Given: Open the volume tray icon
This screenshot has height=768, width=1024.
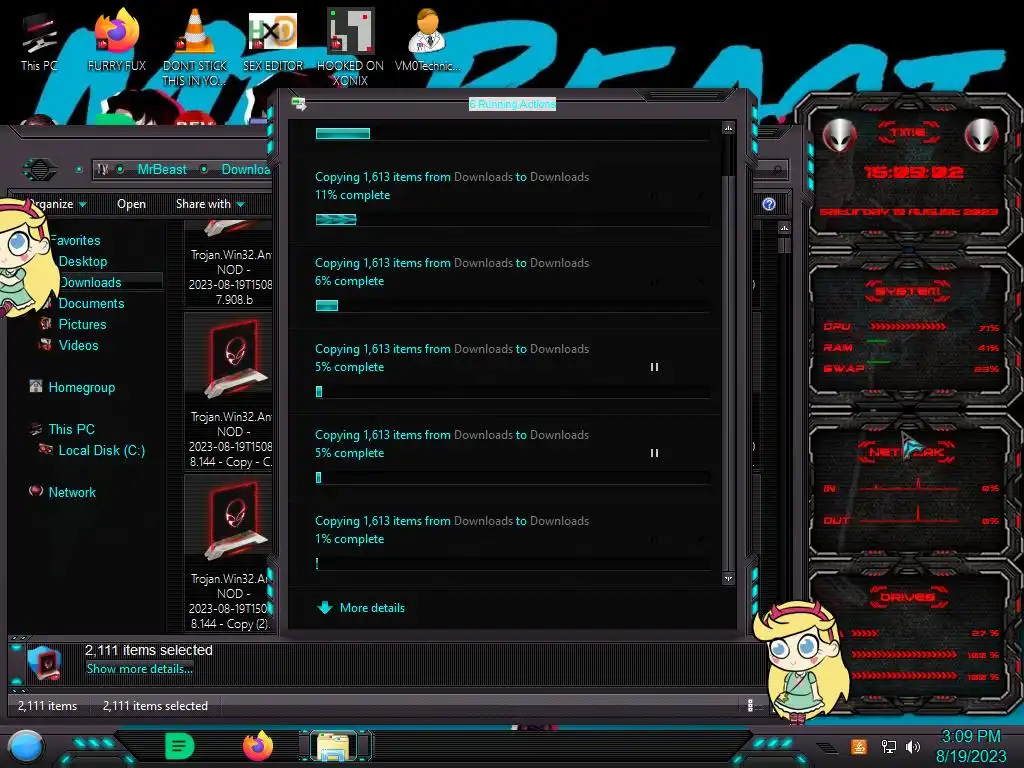Looking at the screenshot, I should (x=913, y=746).
